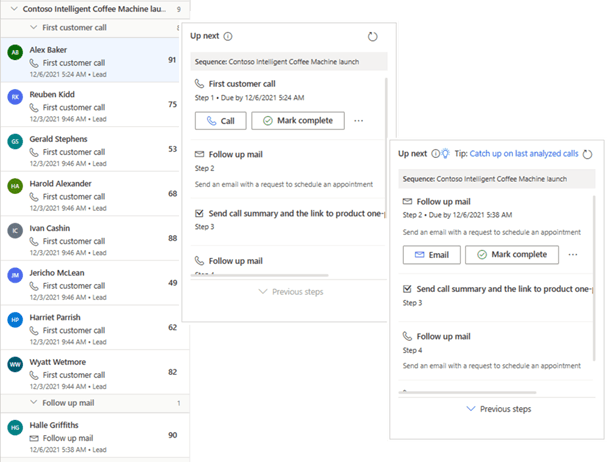Viewport: 607px width, 462px height.
Task: Open the Catch up on last analyzed calls link
Action: (x=524, y=154)
